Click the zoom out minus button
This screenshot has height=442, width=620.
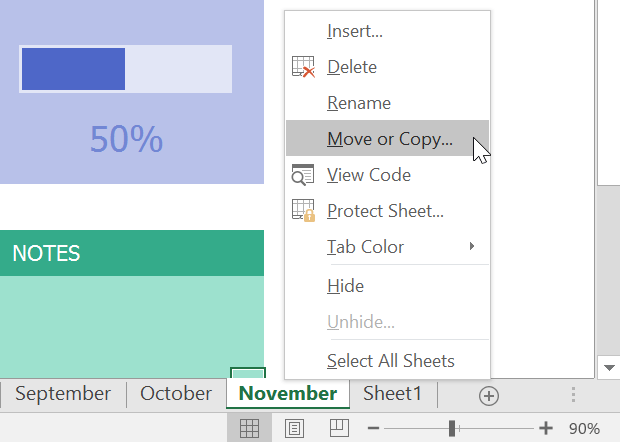373,428
